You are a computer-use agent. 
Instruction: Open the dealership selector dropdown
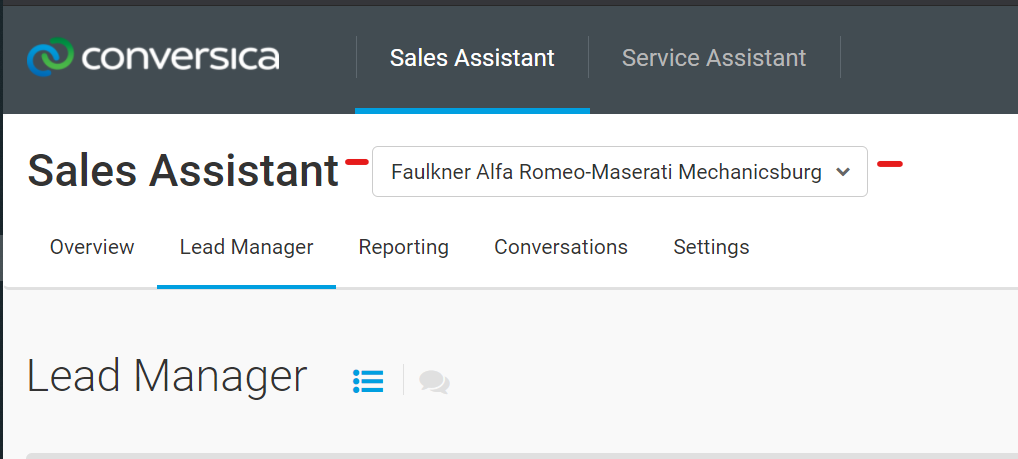619,171
